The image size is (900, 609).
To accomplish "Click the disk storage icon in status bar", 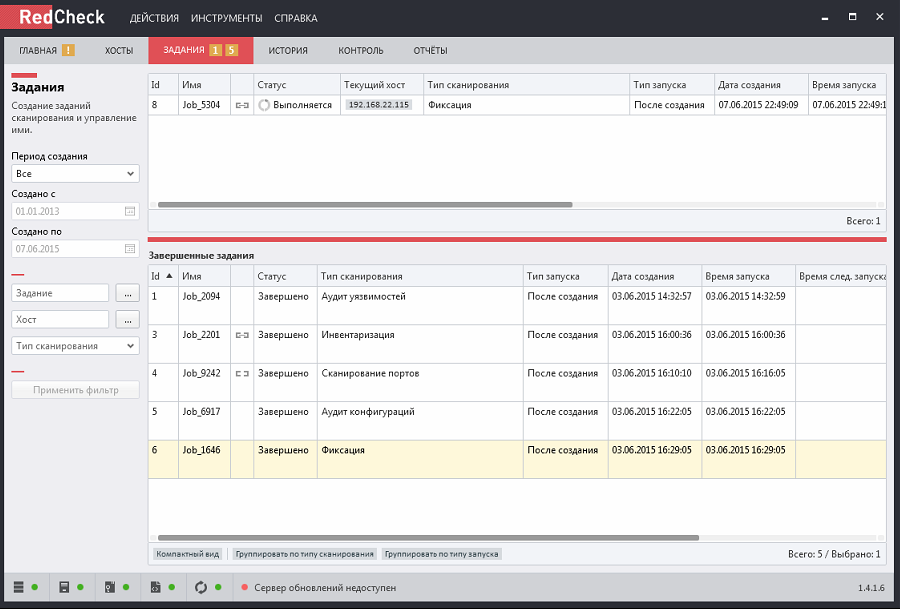I will coord(64,587).
